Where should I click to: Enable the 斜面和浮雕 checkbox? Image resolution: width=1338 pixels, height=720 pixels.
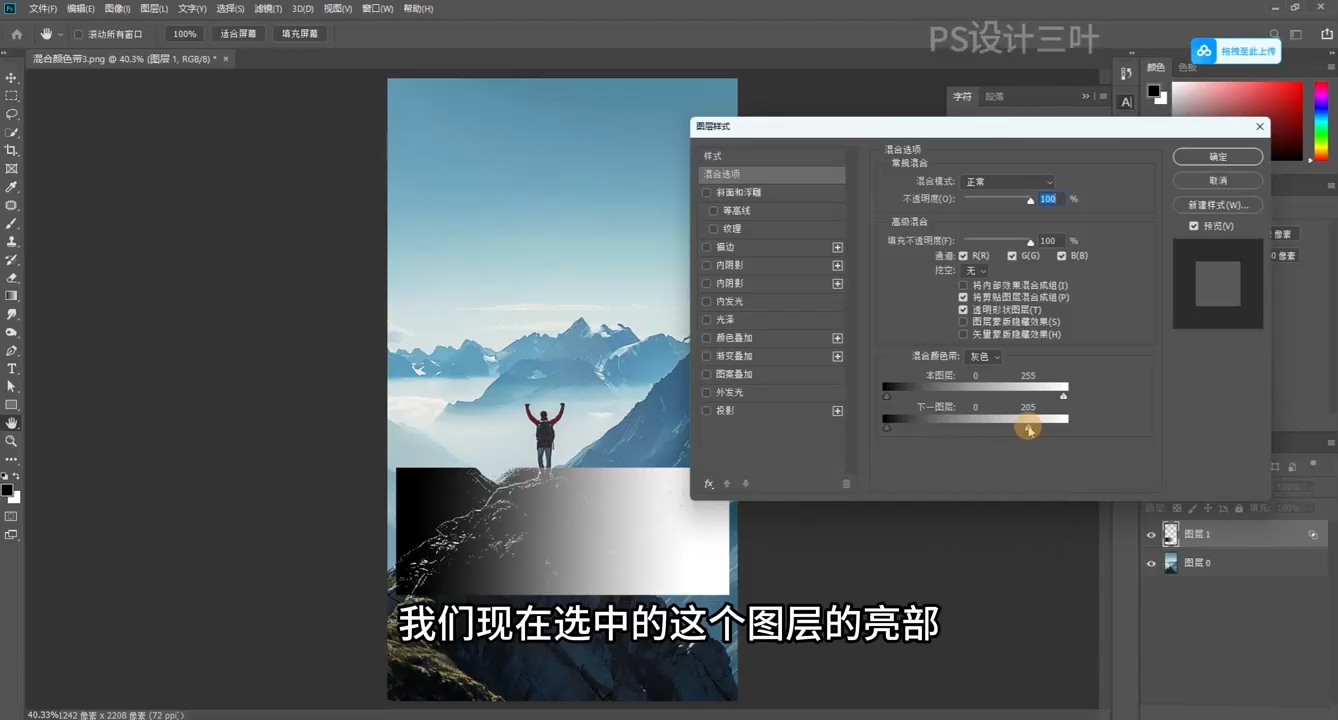click(x=707, y=193)
